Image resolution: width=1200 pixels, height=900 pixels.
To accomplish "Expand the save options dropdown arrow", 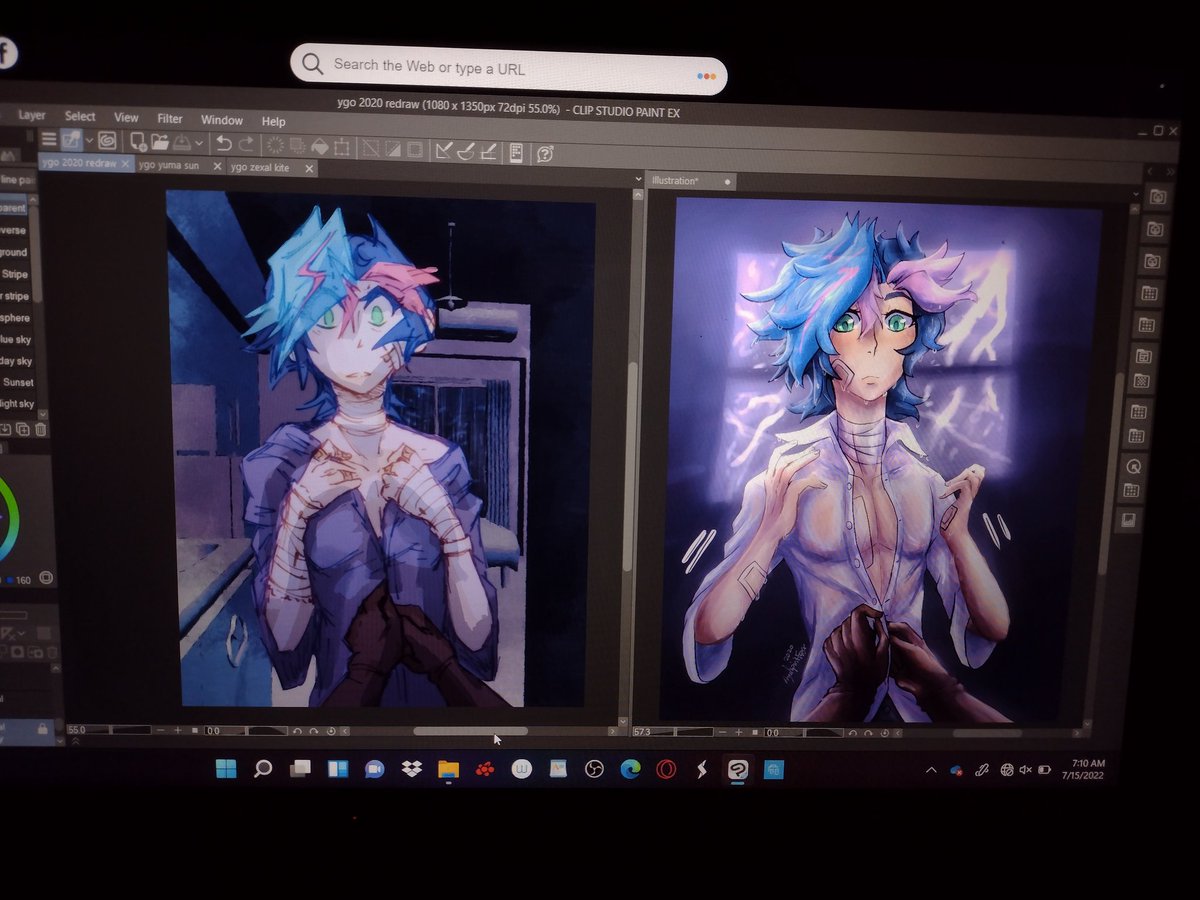I will pyautogui.click(x=199, y=144).
